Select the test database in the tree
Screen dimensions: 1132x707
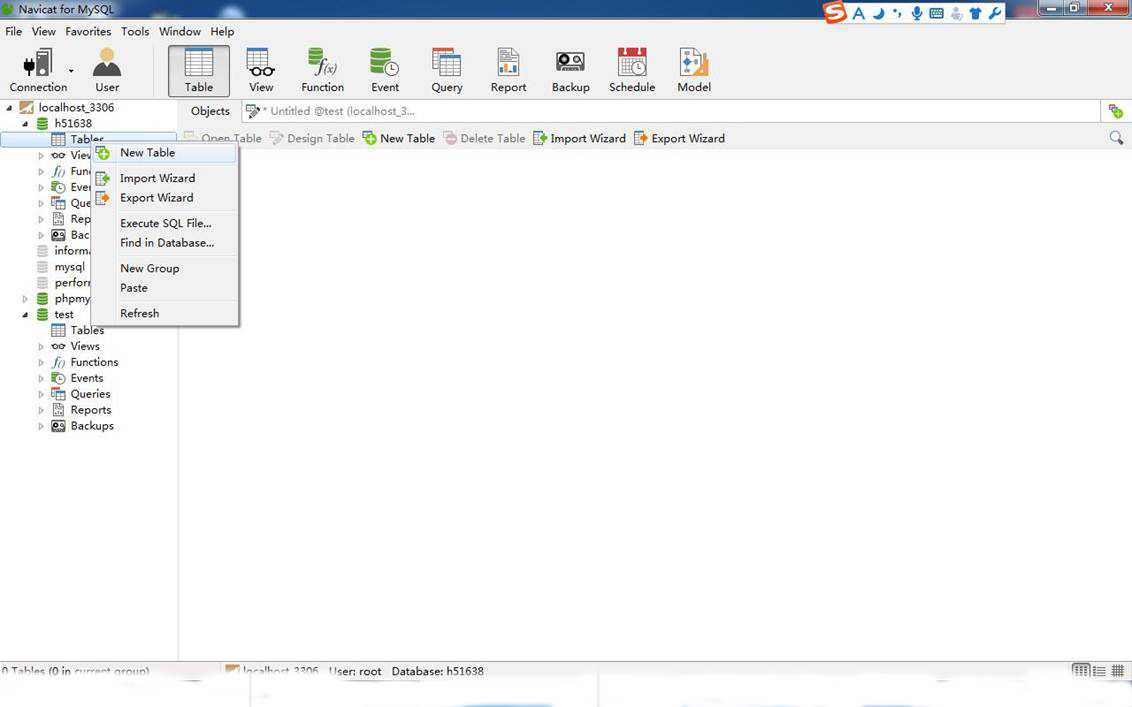tap(55, 314)
